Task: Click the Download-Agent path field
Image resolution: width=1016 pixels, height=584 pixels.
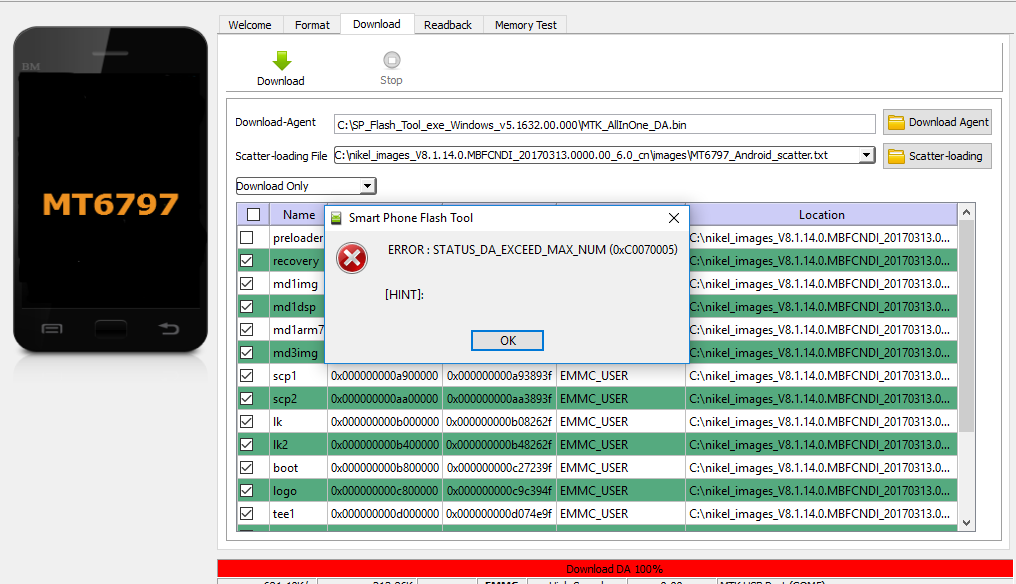Action: pos(604,124)
